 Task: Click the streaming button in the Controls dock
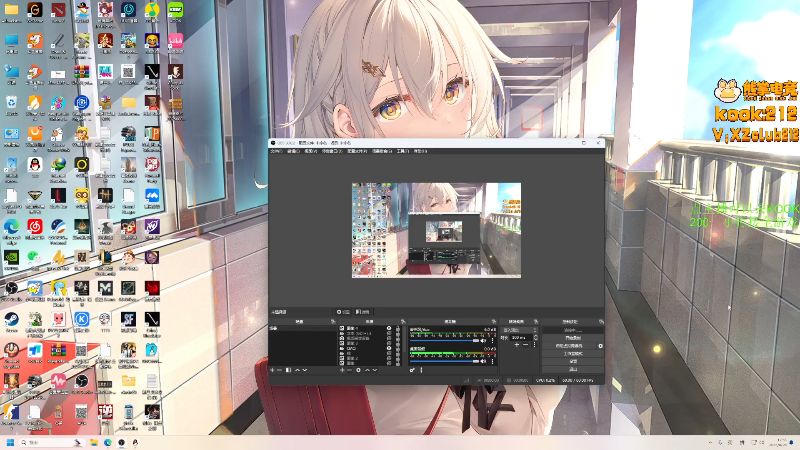click(x=573, y=330)
